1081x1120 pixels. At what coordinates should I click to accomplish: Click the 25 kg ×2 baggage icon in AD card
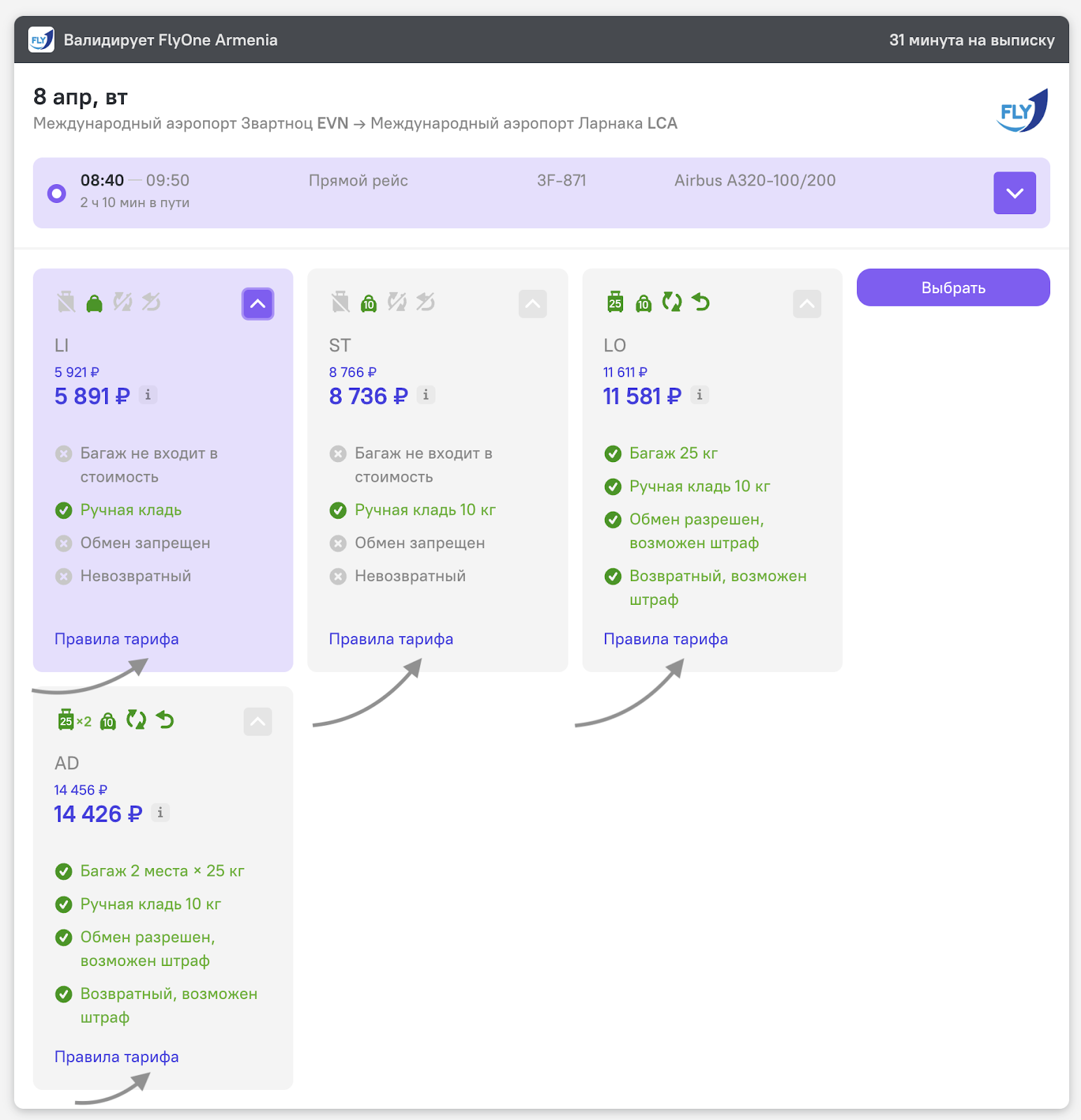pyautogui.click(x=74, y=720)
